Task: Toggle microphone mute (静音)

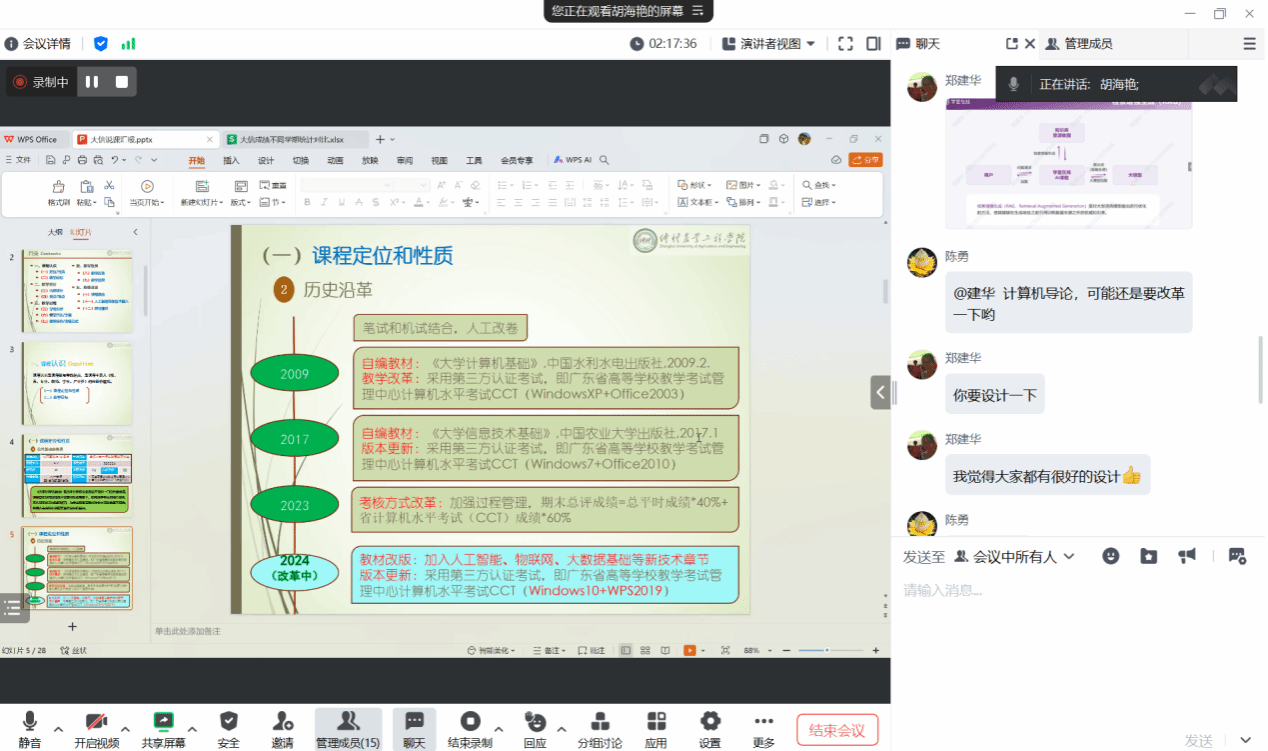Action: (30, 728)
